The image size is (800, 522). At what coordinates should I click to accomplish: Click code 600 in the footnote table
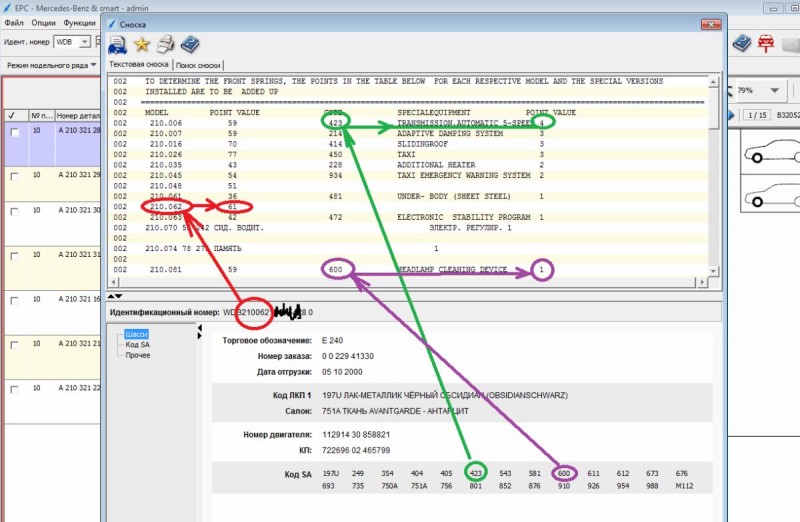335,269
